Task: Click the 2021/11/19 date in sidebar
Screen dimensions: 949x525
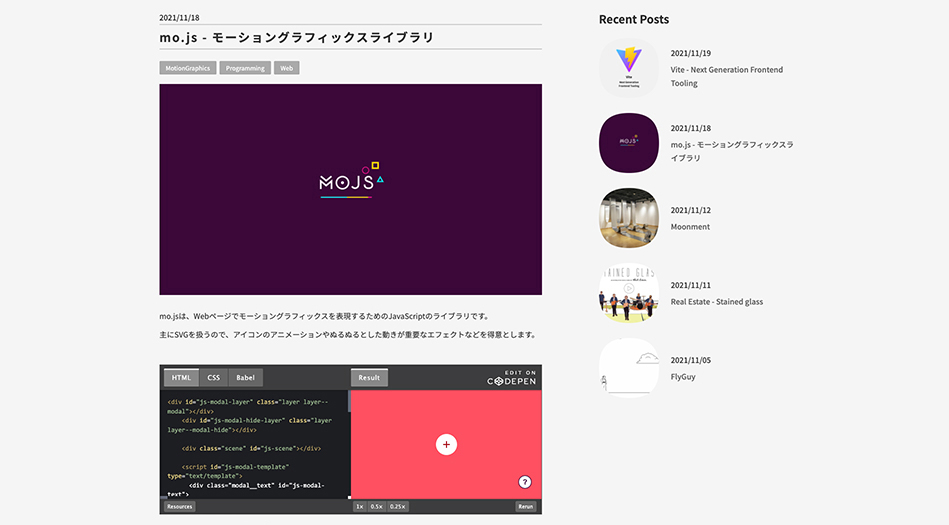Action: [x=691, y=53]
